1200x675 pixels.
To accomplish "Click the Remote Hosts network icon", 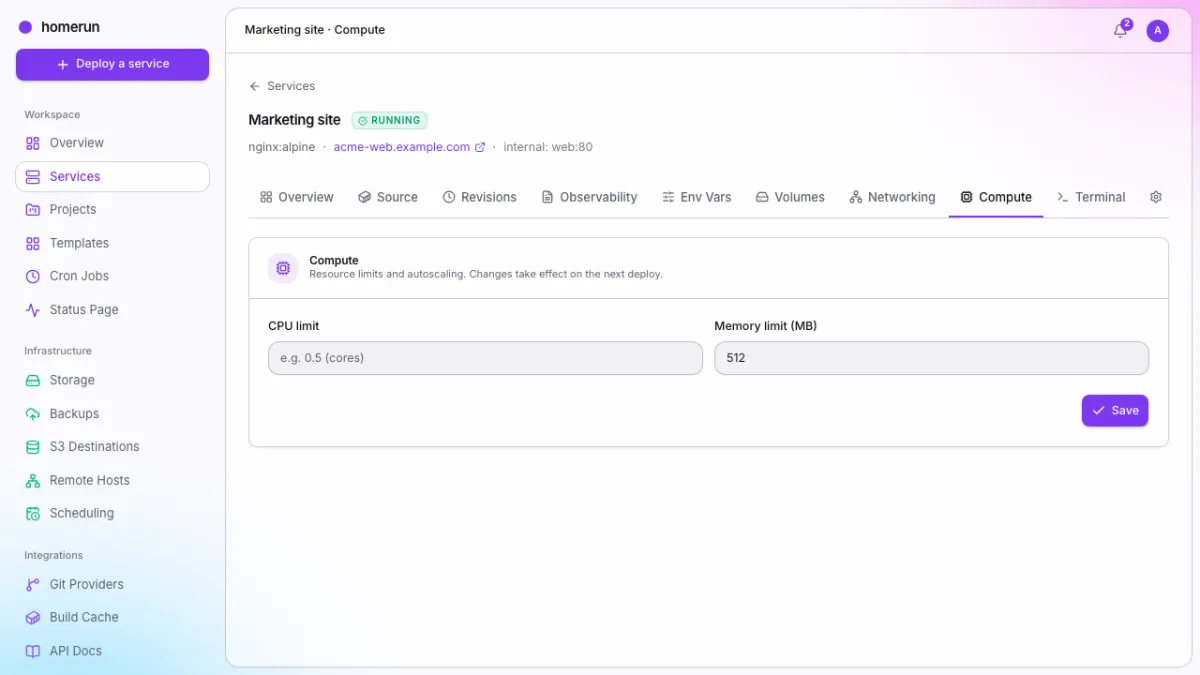I will [x=33, y=481].
